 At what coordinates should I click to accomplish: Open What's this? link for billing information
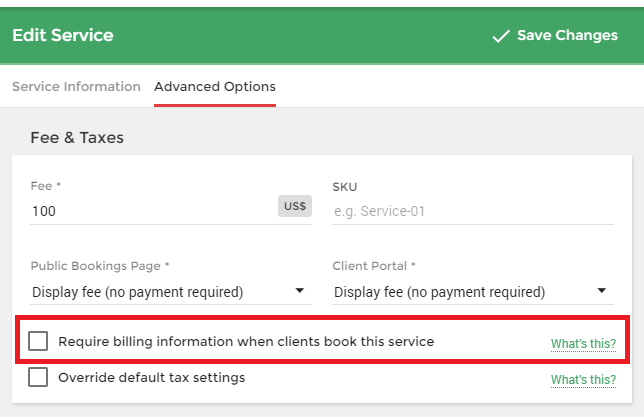coord(583,343)
